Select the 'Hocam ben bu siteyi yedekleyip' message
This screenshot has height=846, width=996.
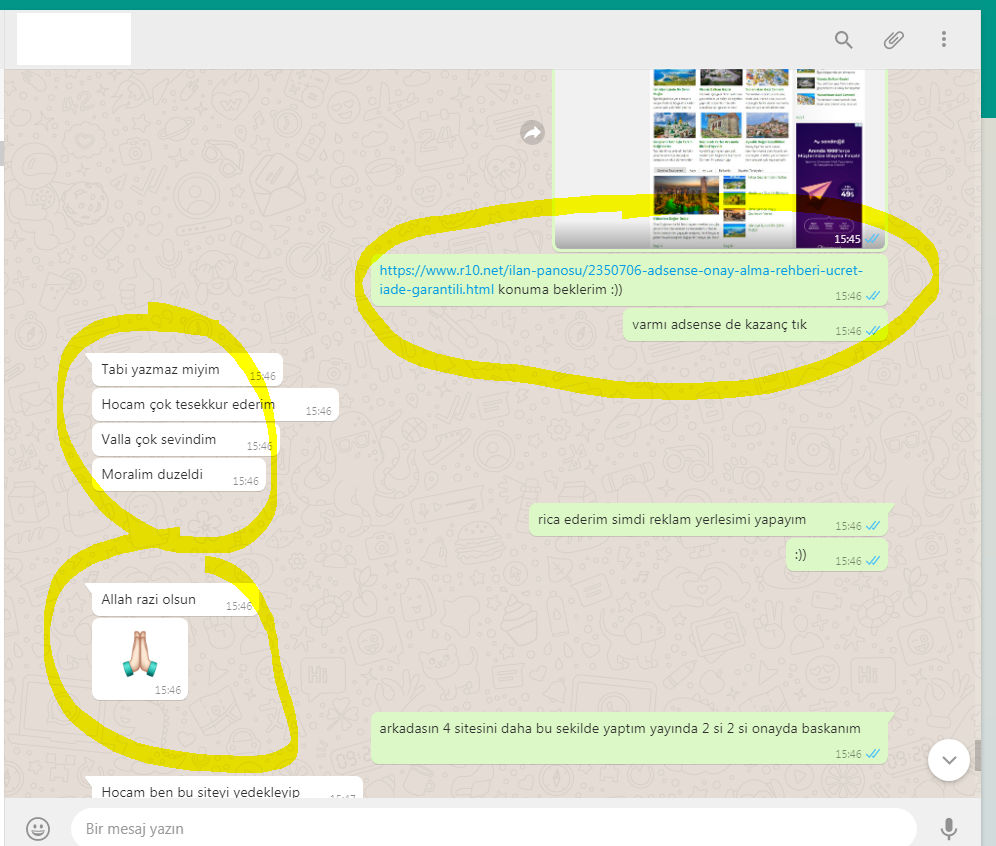[227, 788]
